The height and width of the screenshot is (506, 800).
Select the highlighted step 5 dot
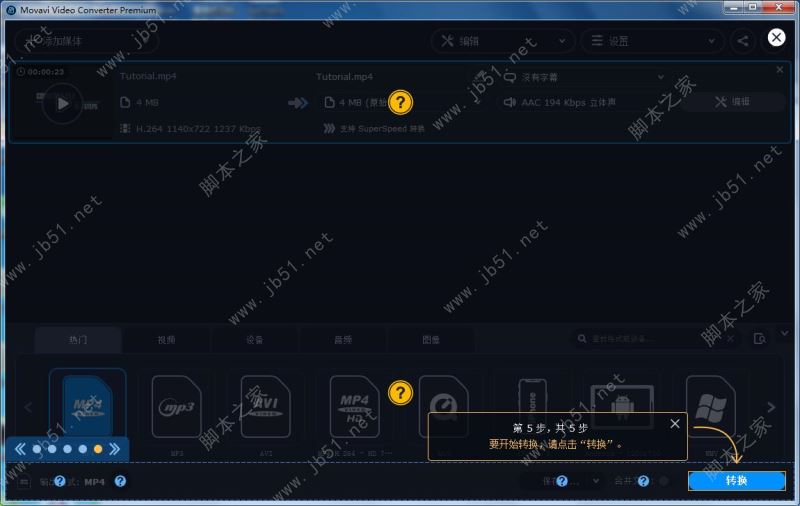pos(98,449)
